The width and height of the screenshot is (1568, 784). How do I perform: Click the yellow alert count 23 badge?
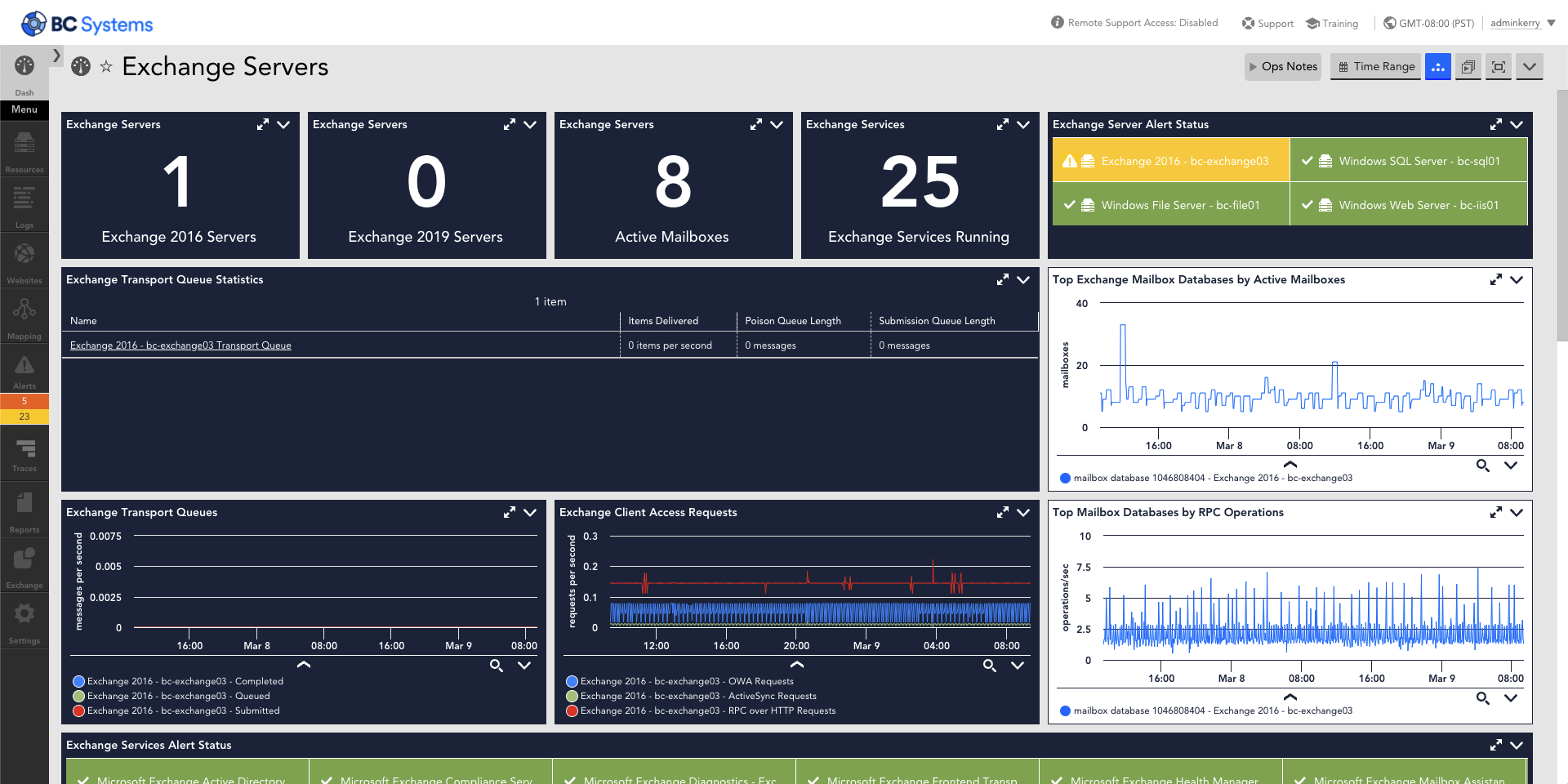[x=24, y=416]
